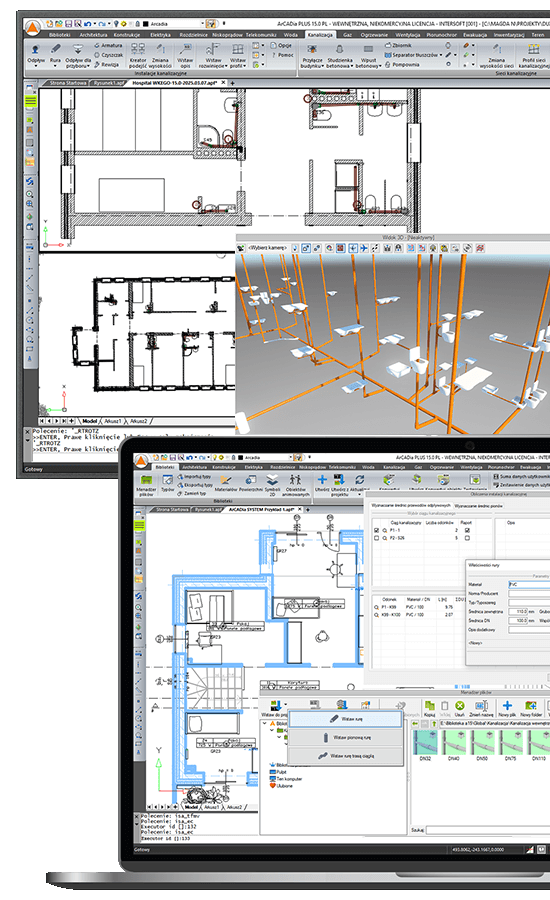Click Pompownia button in monitor ribbon
Image resolution: width=550 pixels, height=900 pixels.
[x=402, y=64]
